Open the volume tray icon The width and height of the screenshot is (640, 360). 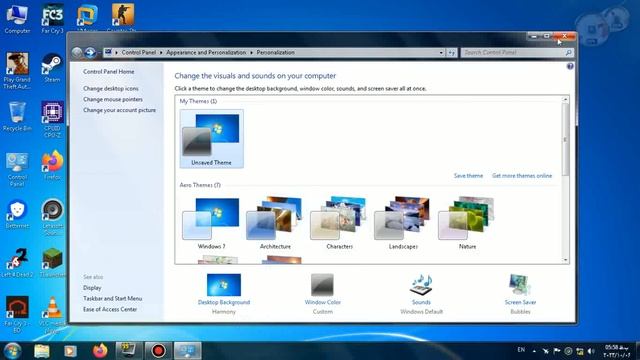coord(591,351)
